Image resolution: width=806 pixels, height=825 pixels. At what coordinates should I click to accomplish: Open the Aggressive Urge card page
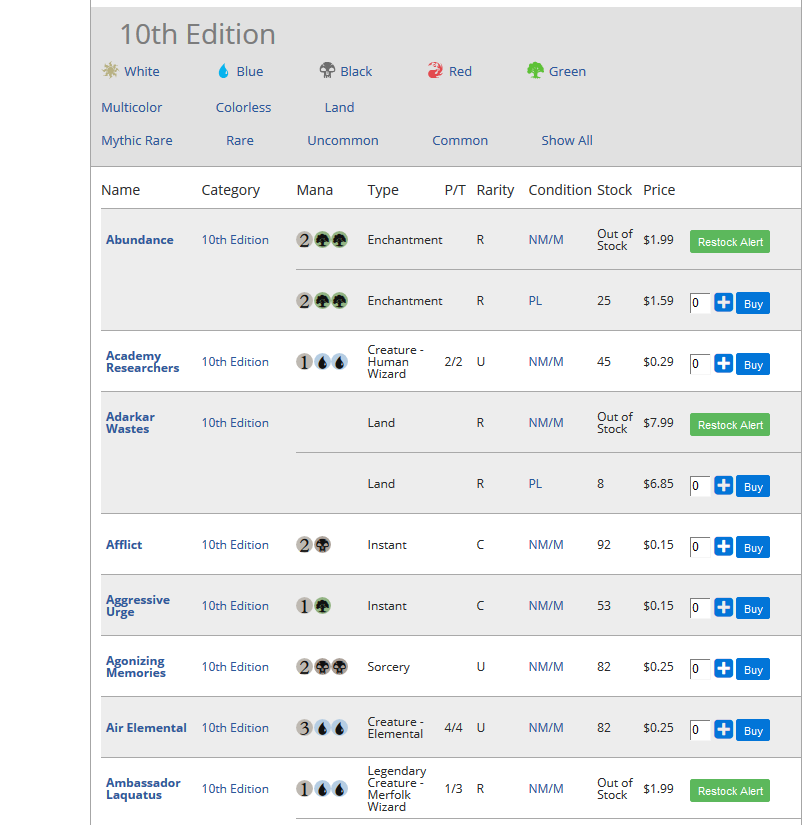coord(137,606)
